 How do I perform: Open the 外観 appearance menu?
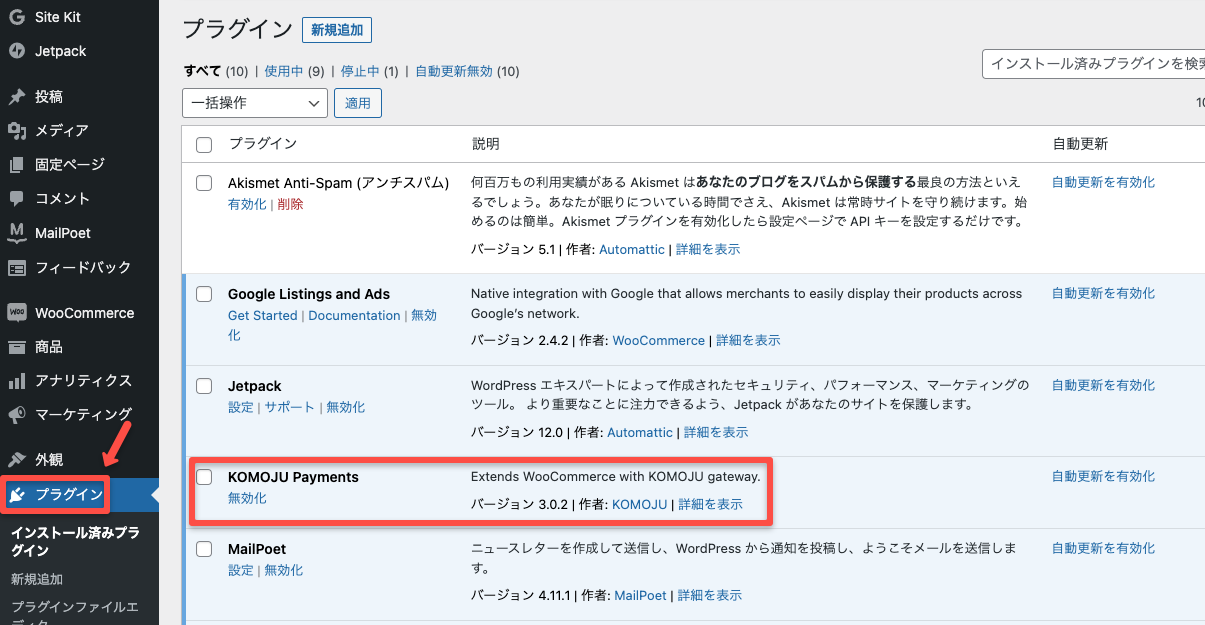click(49, 460)
